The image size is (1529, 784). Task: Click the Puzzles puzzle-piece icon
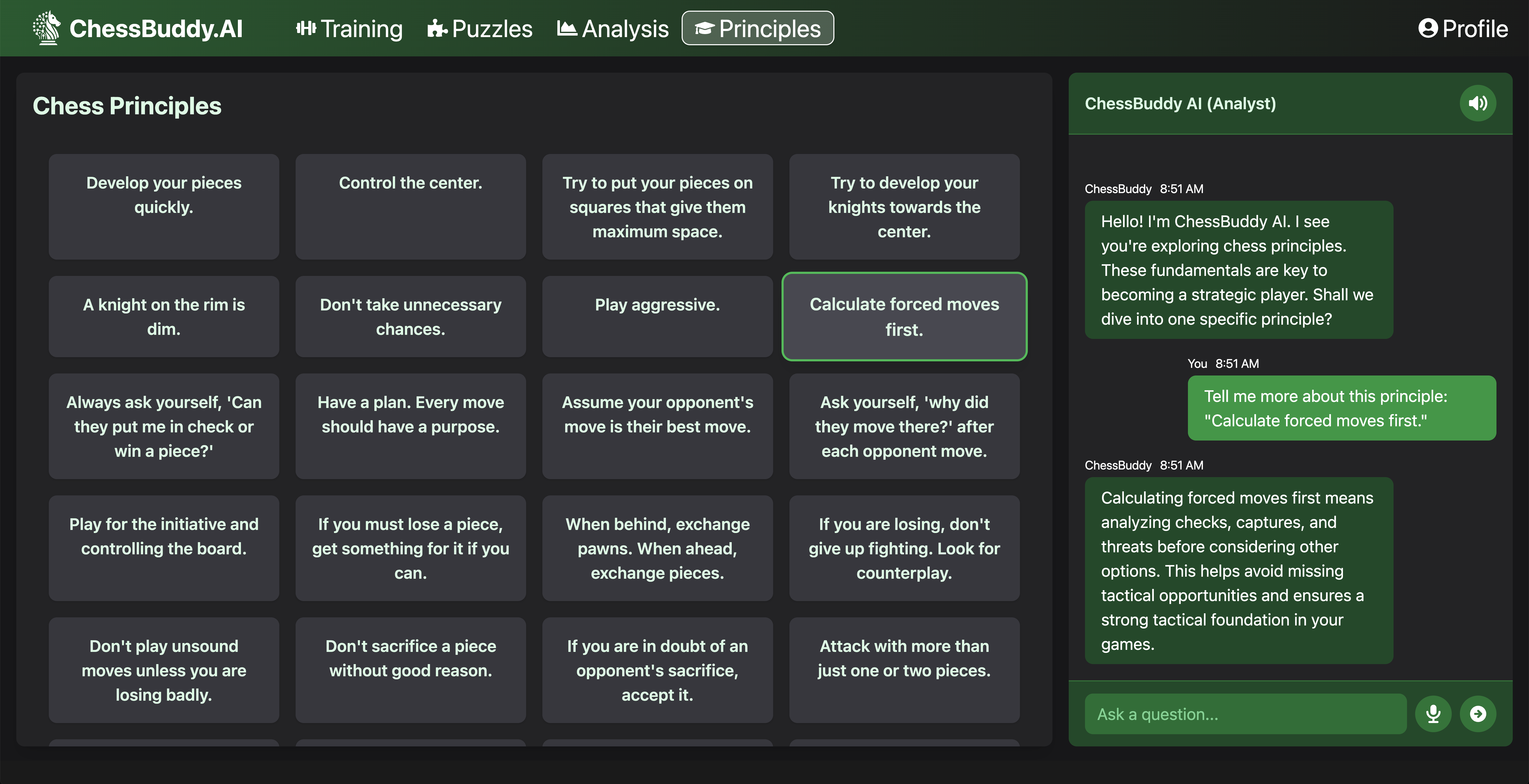437,28
